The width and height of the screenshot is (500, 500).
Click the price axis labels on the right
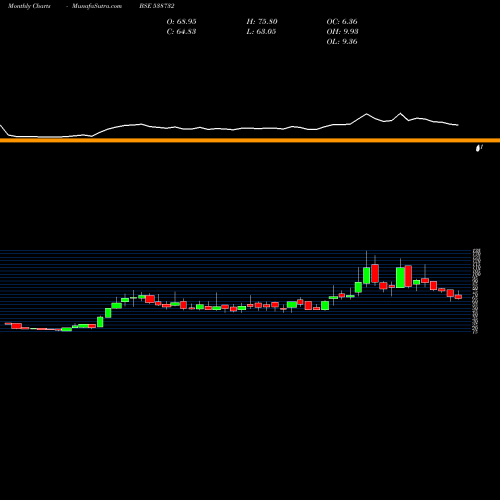pyautogui.click(x=476, y=291)
